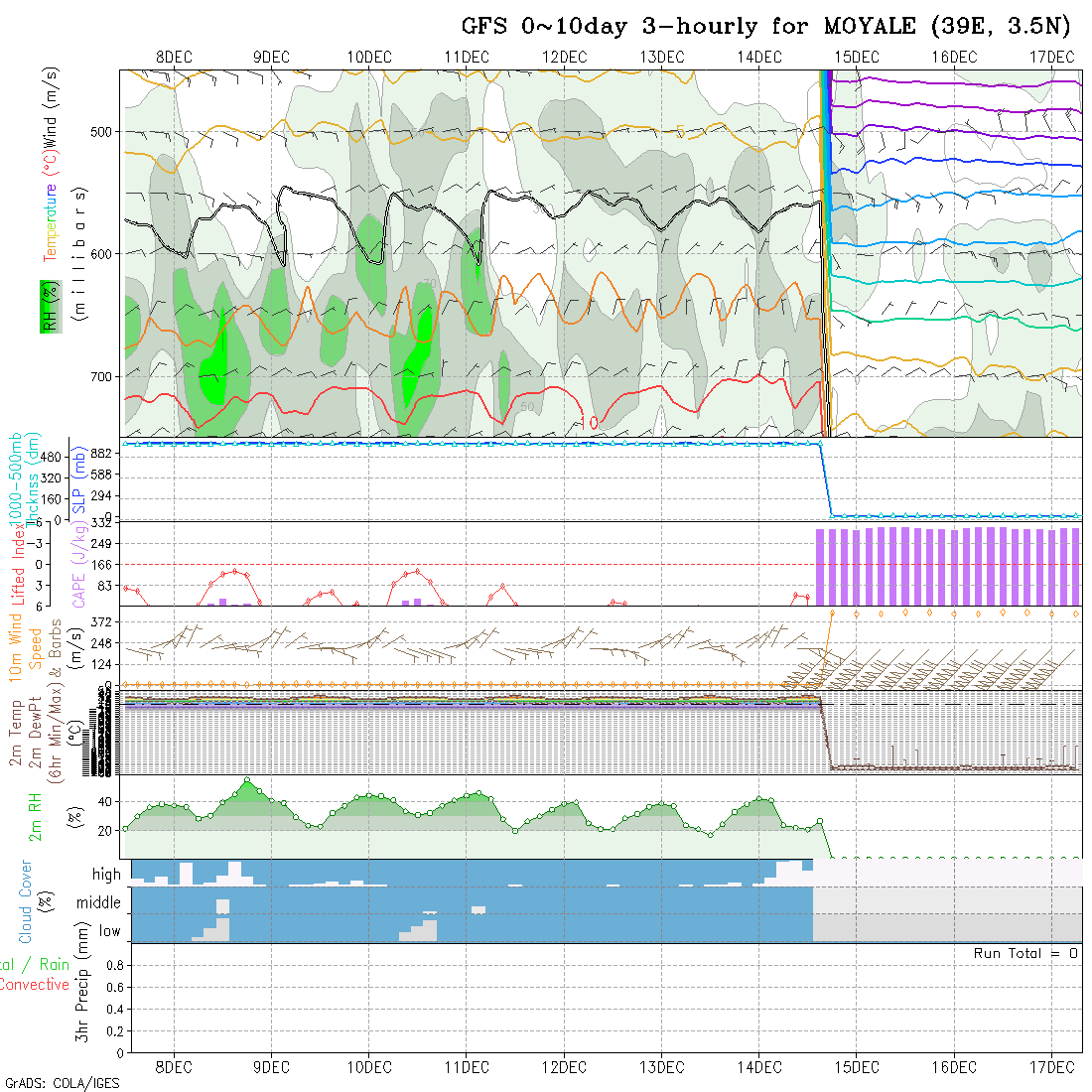Image resolution: width=1092 pixels, height=1092 pixels.
Task: Click the 3hr Precip (mm) axis title
Action: pos(83,996)
